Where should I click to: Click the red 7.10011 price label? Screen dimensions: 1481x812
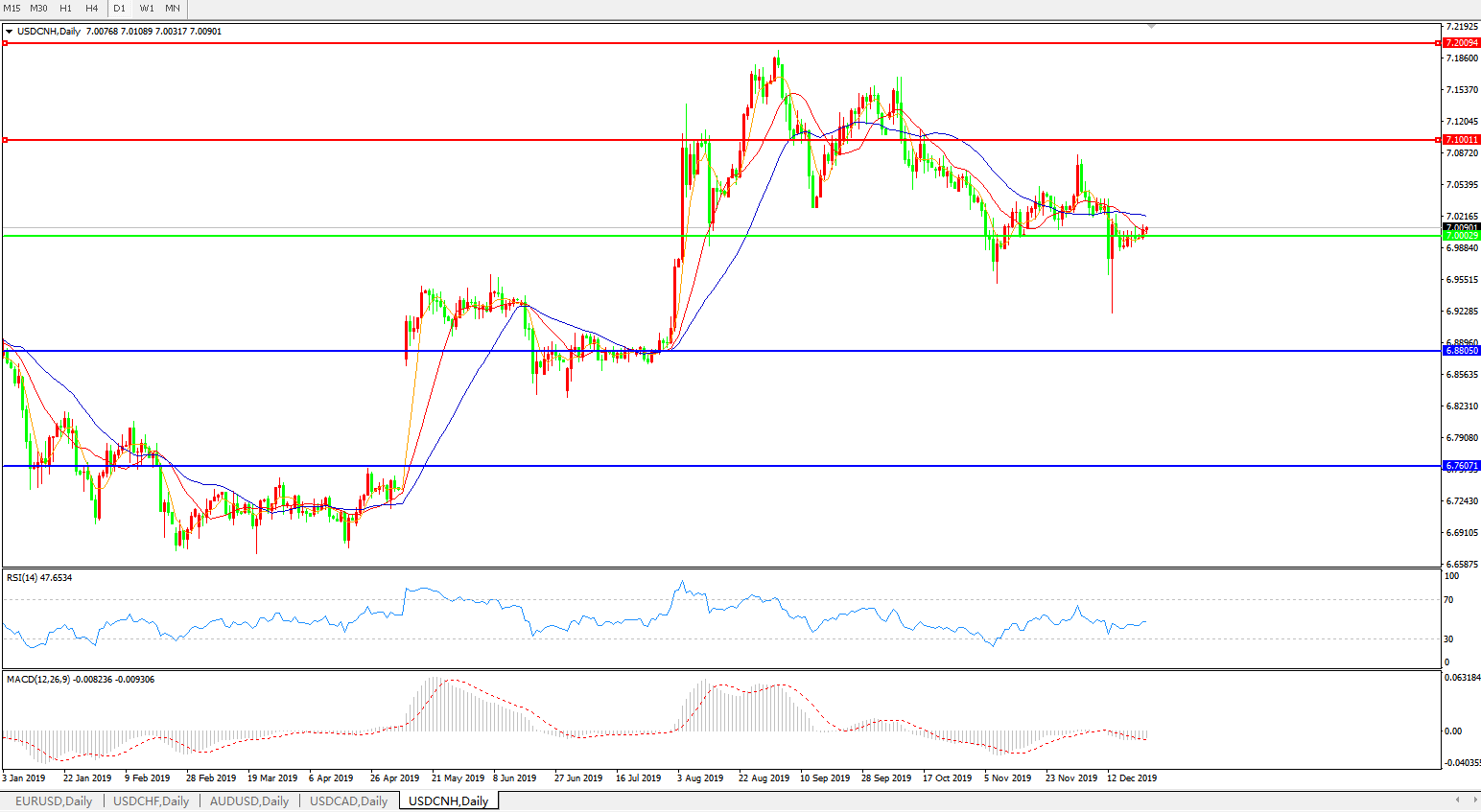coord(1462,140)
